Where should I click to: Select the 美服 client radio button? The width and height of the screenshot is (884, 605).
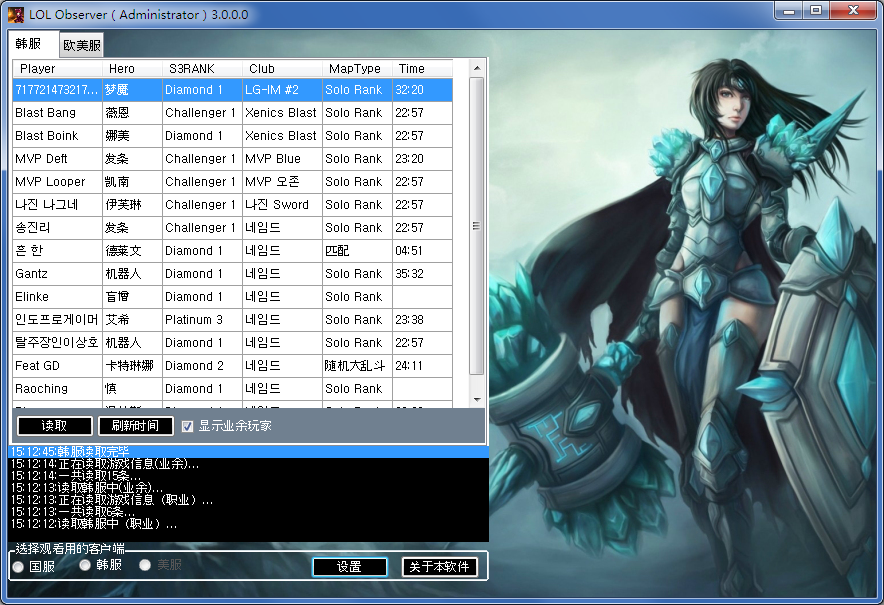(x=145, y=565)
